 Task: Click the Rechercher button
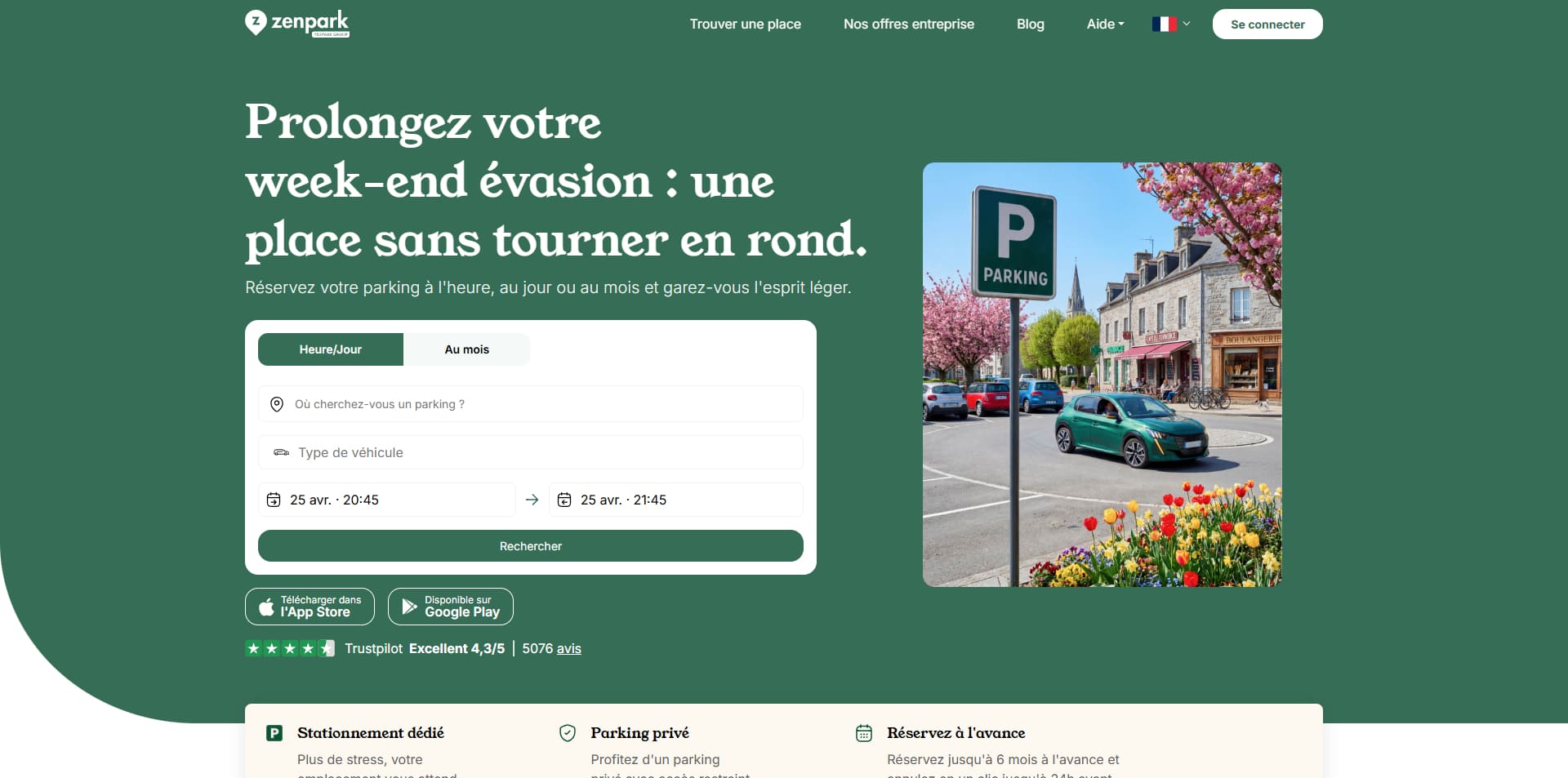tap(531, 546)
